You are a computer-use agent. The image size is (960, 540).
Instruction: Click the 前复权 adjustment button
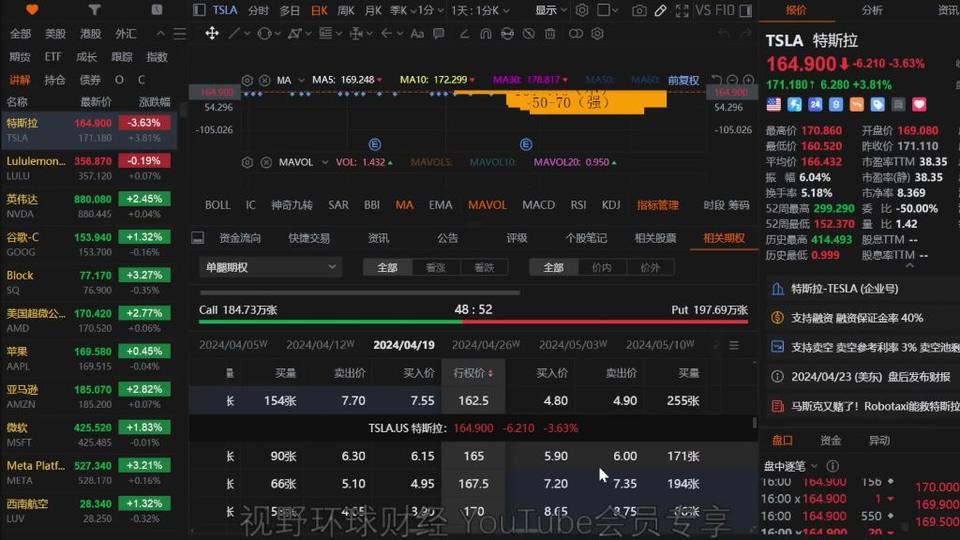(683, 80)
